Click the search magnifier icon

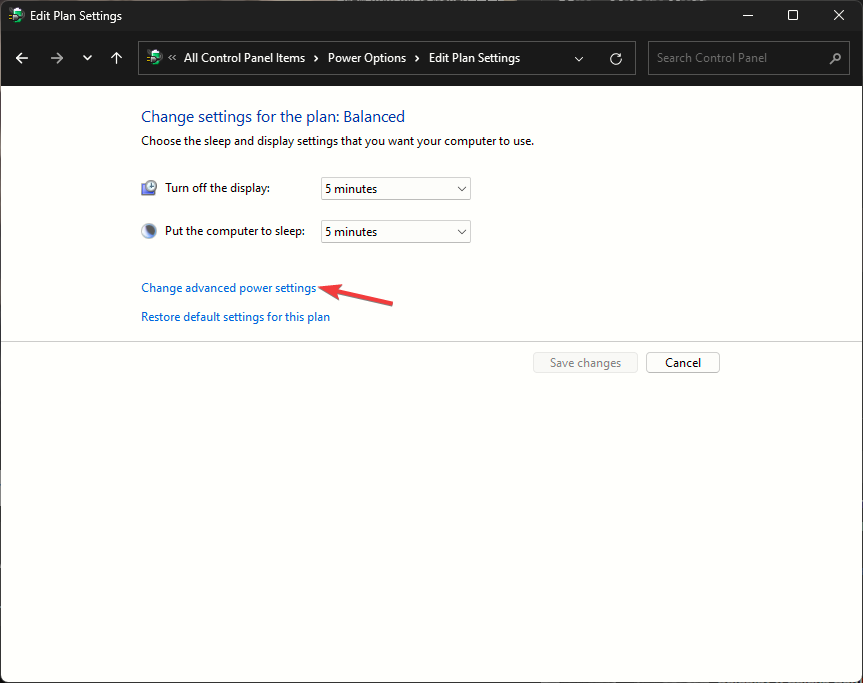(835, 58)
